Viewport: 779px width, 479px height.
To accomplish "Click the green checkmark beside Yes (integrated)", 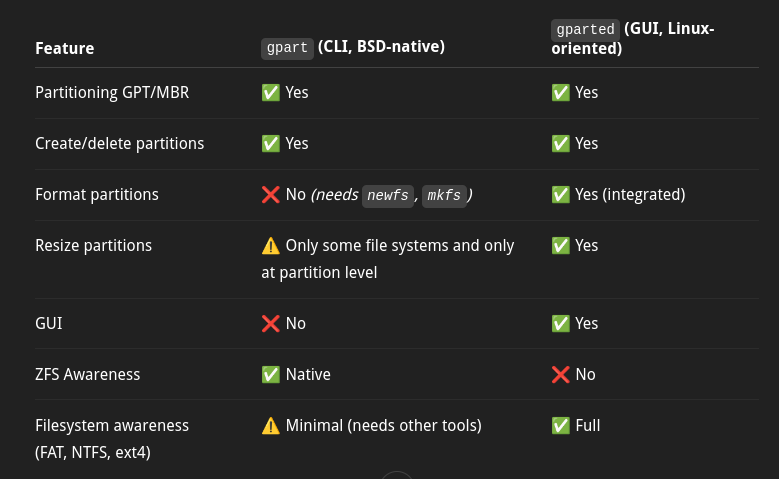I will point(560,195).
